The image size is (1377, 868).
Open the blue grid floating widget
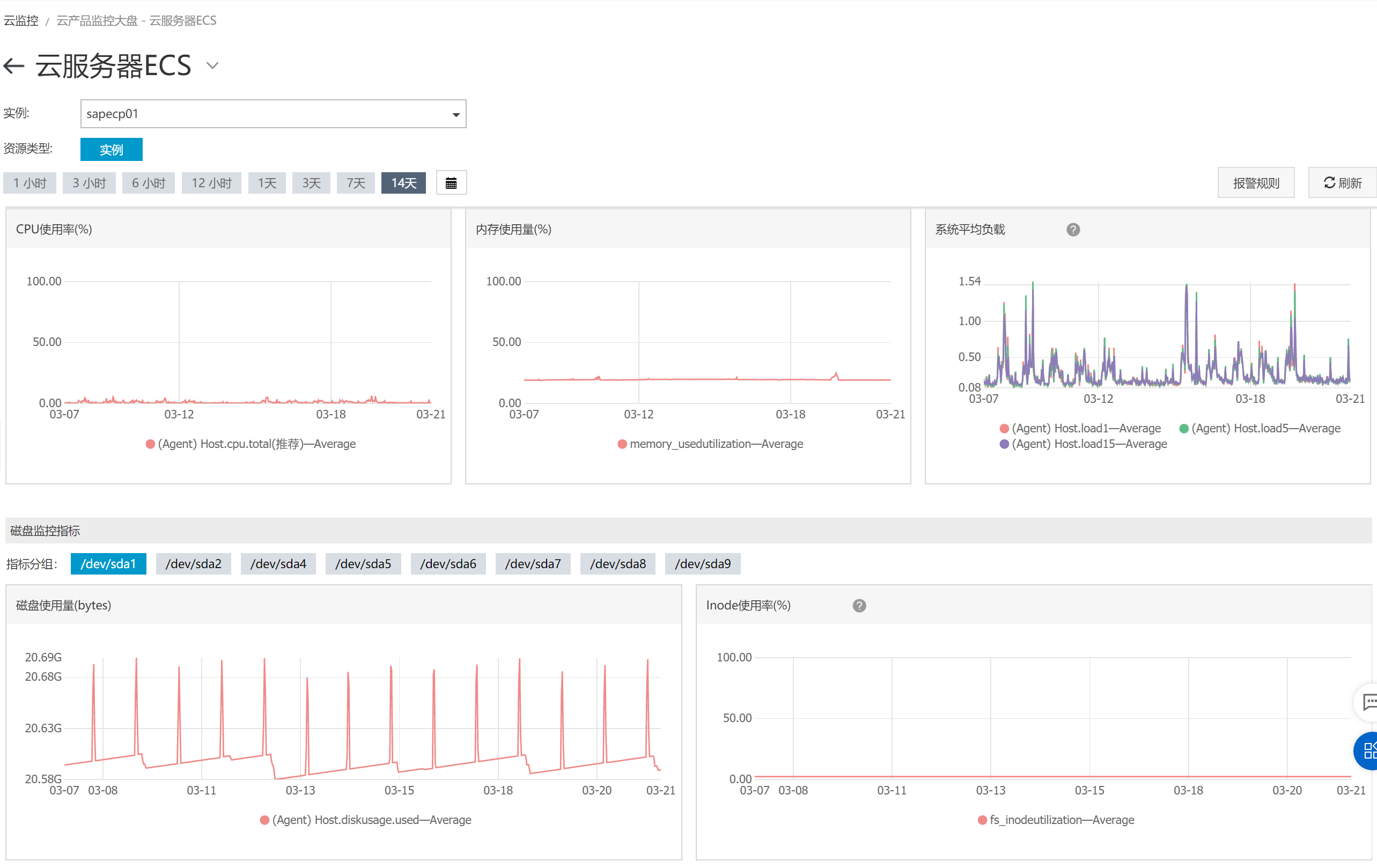coord(1369,750)
